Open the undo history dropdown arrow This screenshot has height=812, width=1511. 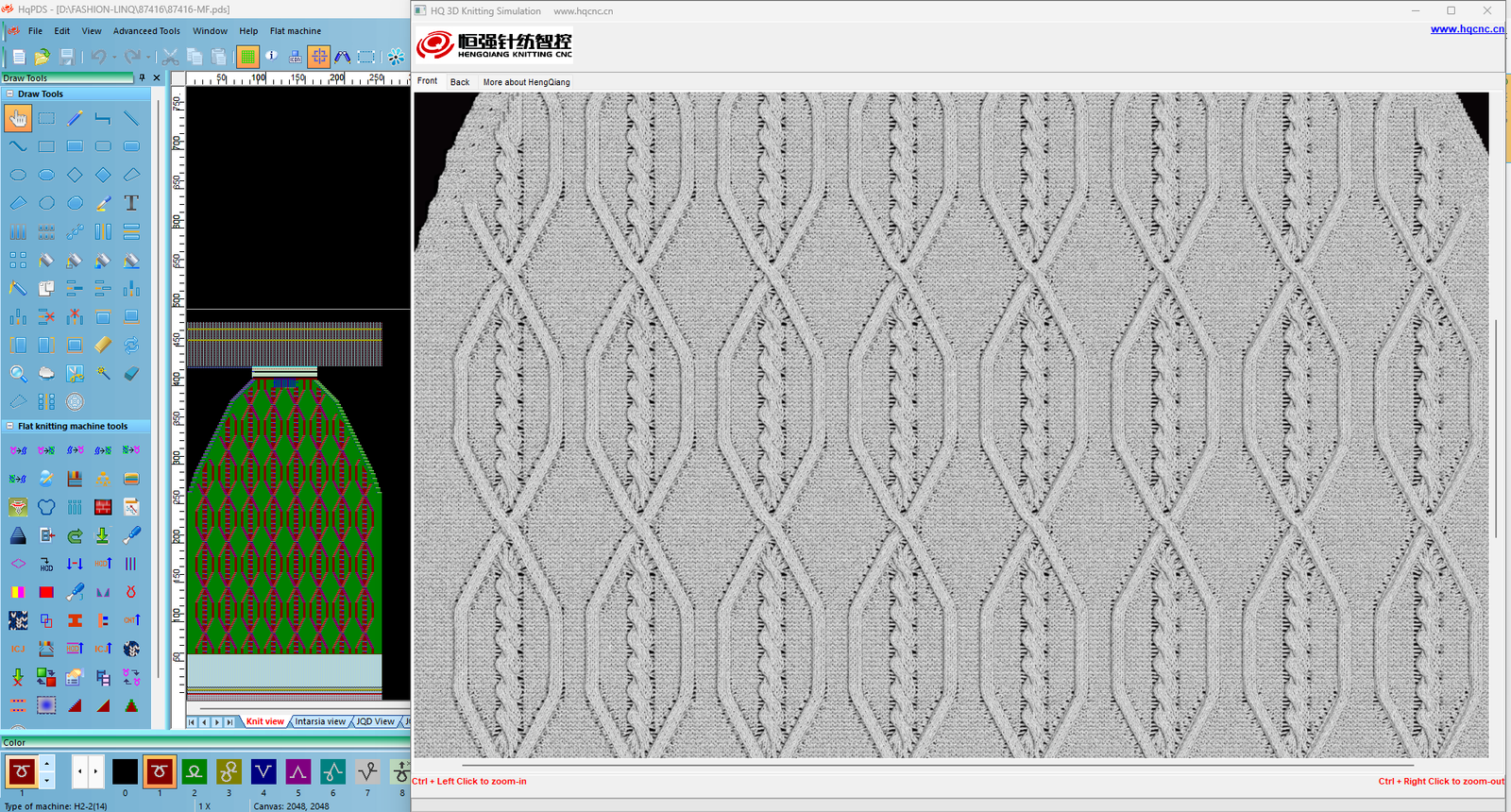pyautogui.click(x=114, y=57)
